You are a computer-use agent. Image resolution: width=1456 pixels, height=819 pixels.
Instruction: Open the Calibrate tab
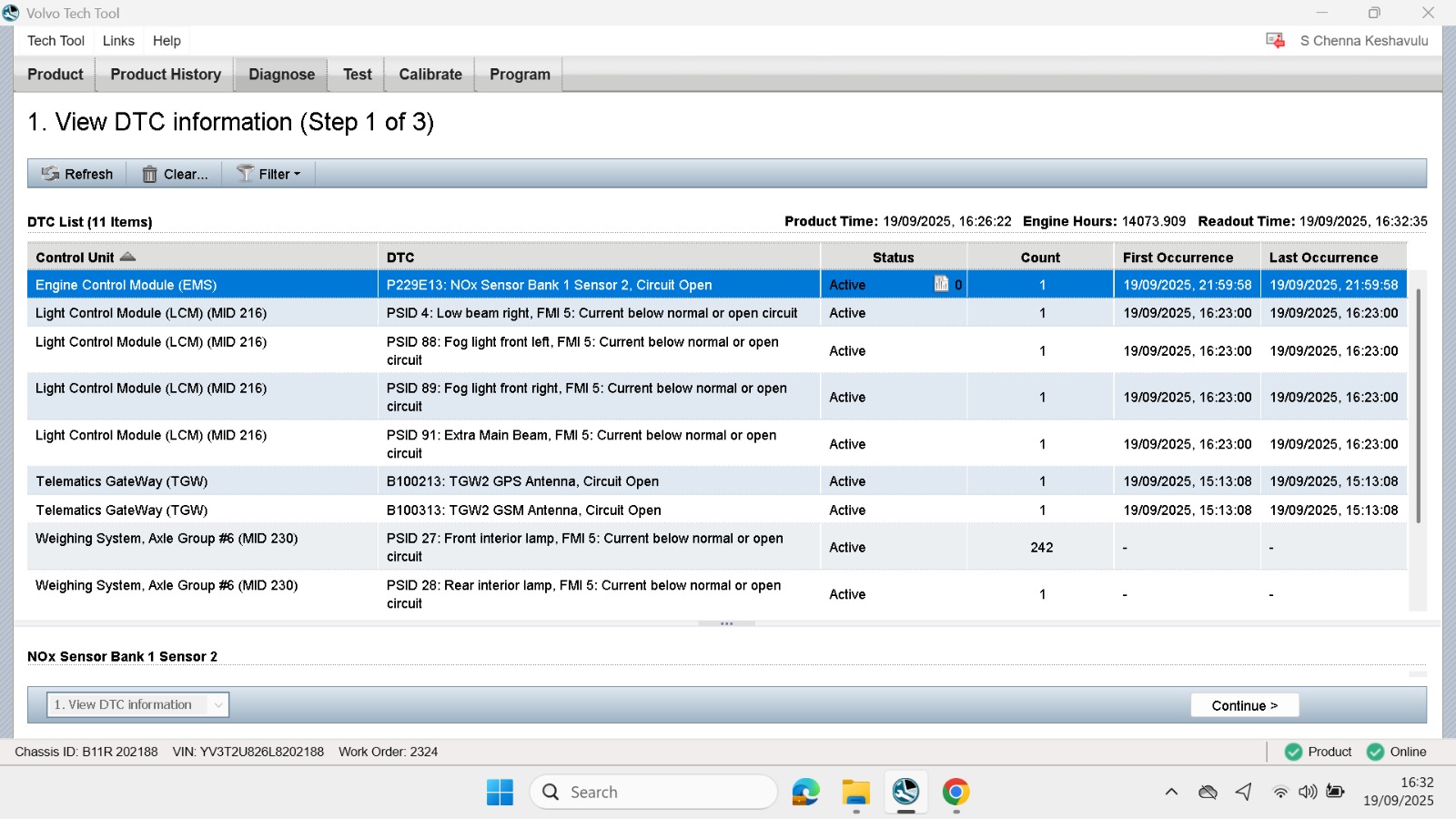(x=430, y=75)
